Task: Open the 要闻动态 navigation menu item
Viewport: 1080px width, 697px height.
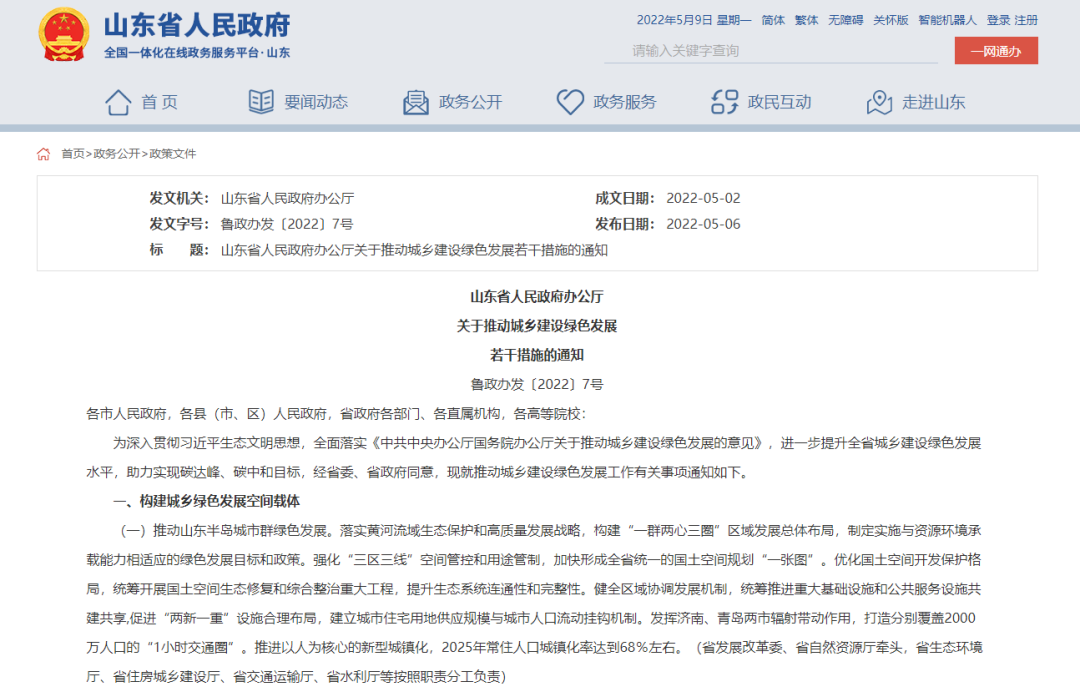Action: click(x=316, y=102)
